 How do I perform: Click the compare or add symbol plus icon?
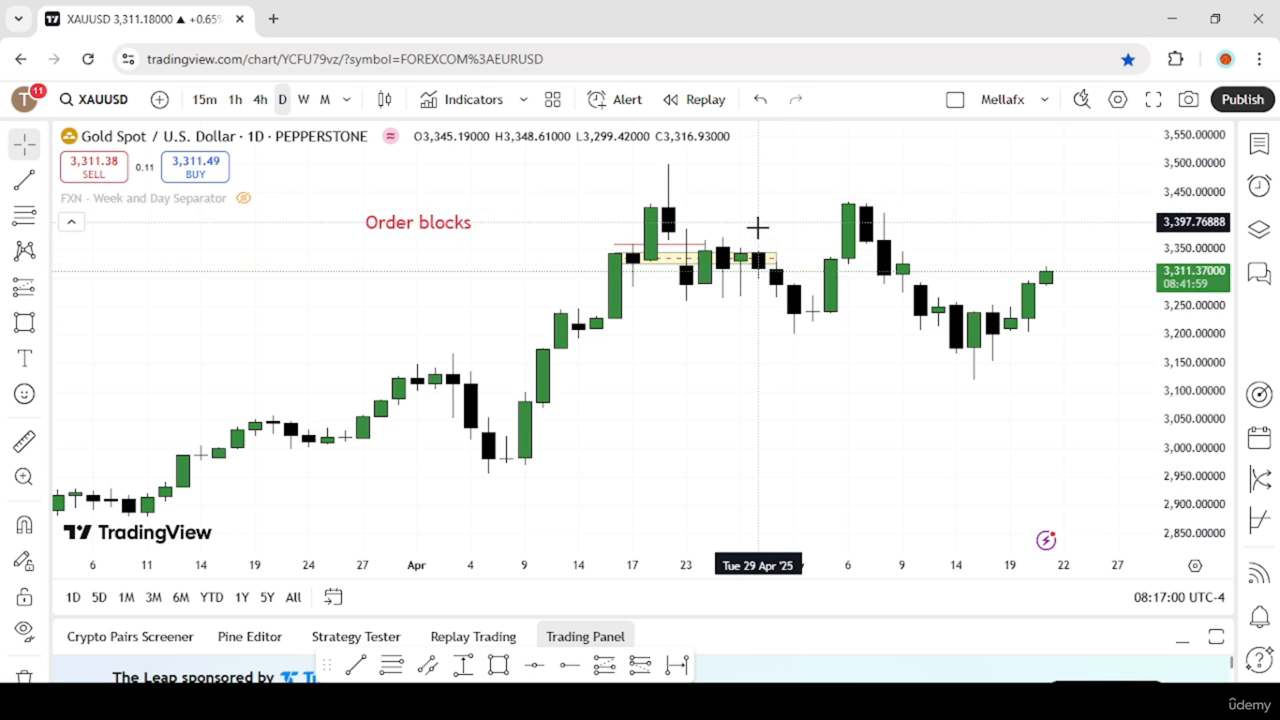[x=160, y=99]
